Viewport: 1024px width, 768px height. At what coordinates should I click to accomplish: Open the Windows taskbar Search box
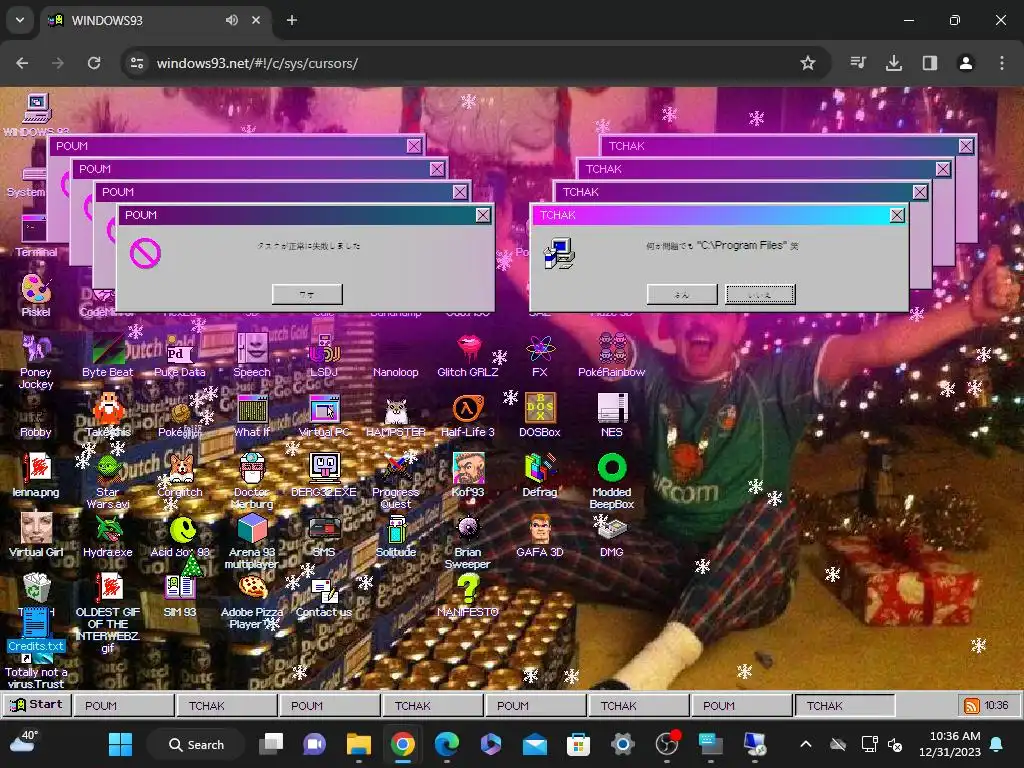(x=196, y=744)
